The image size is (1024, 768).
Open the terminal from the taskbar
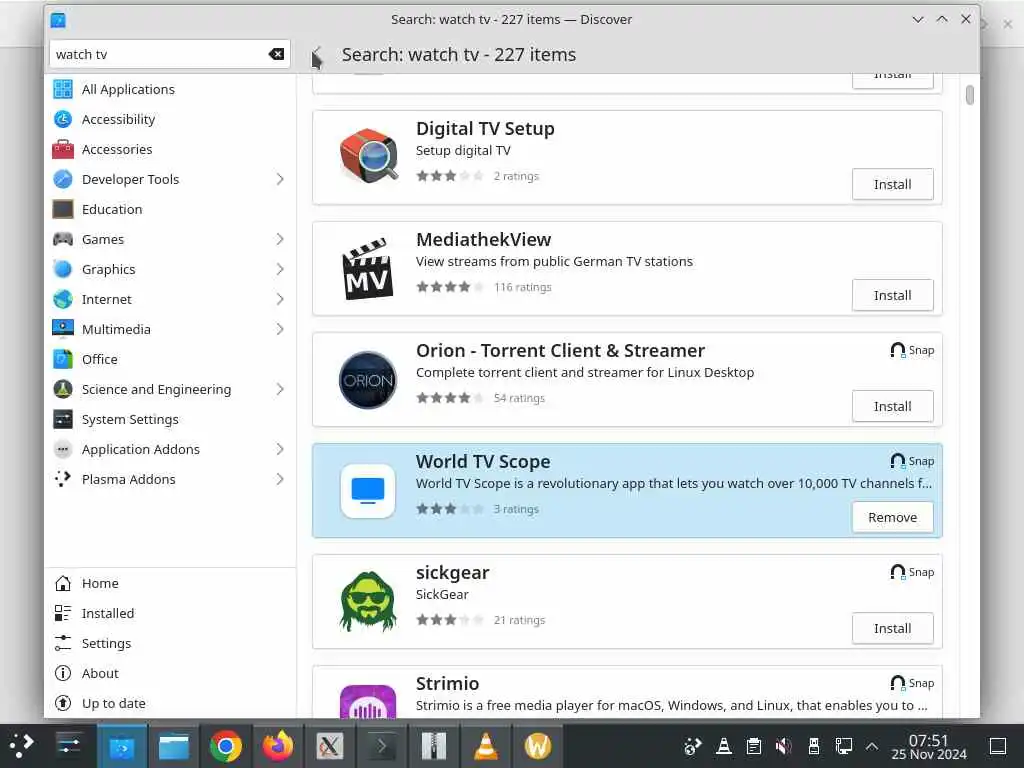(381, 746)
